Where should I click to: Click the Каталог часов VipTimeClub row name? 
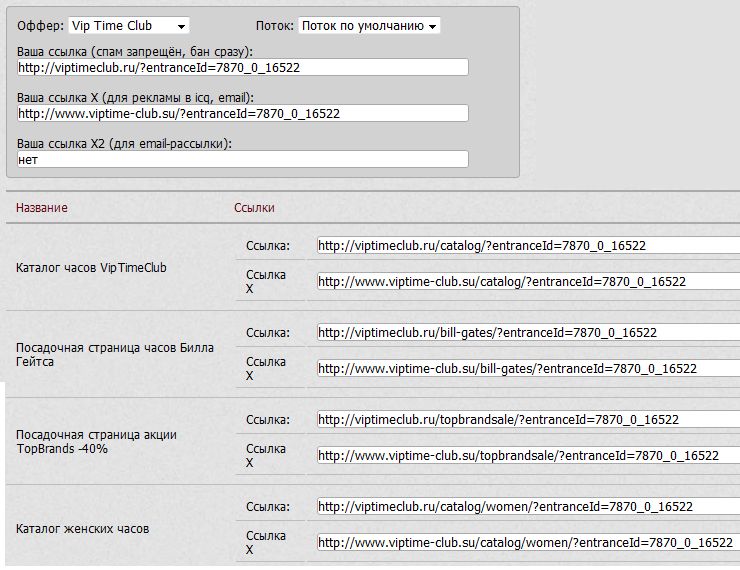[91, 268]
